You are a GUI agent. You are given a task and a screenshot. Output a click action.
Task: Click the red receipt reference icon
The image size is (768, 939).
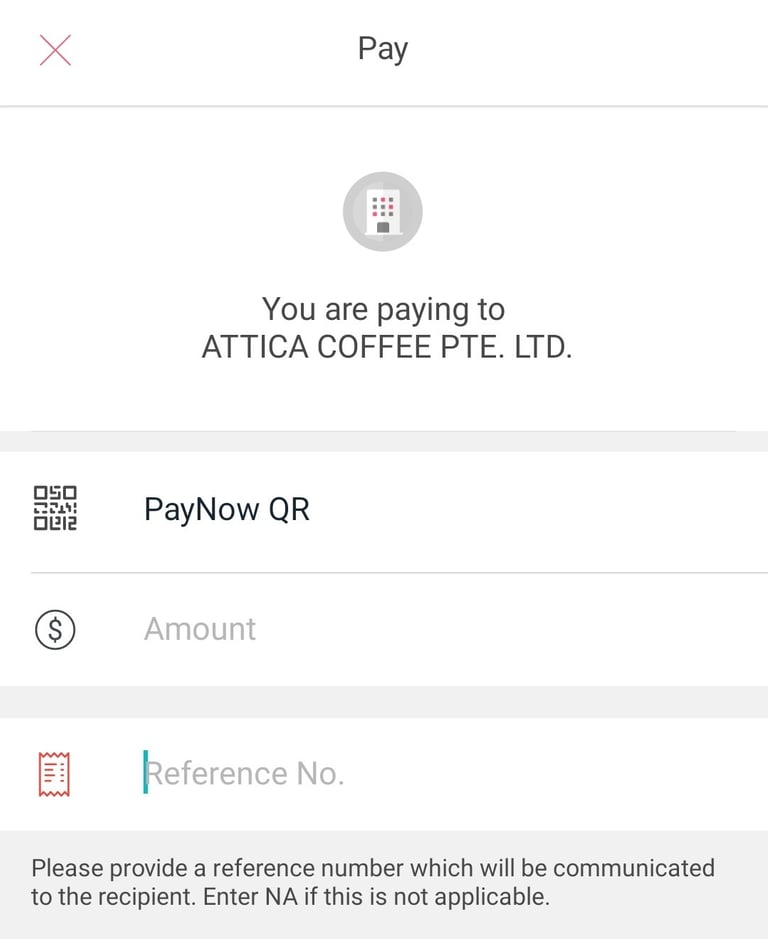pos(55,774)
